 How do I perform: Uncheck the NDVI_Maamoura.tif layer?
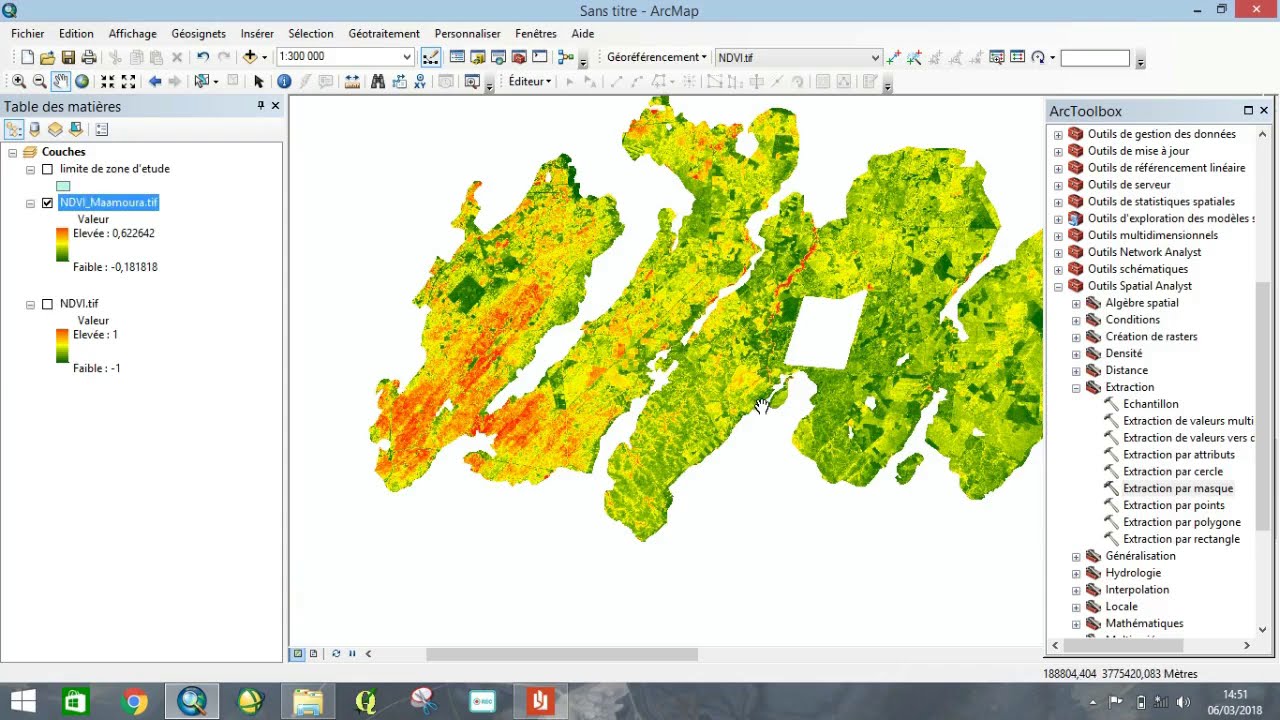[47, 203]
